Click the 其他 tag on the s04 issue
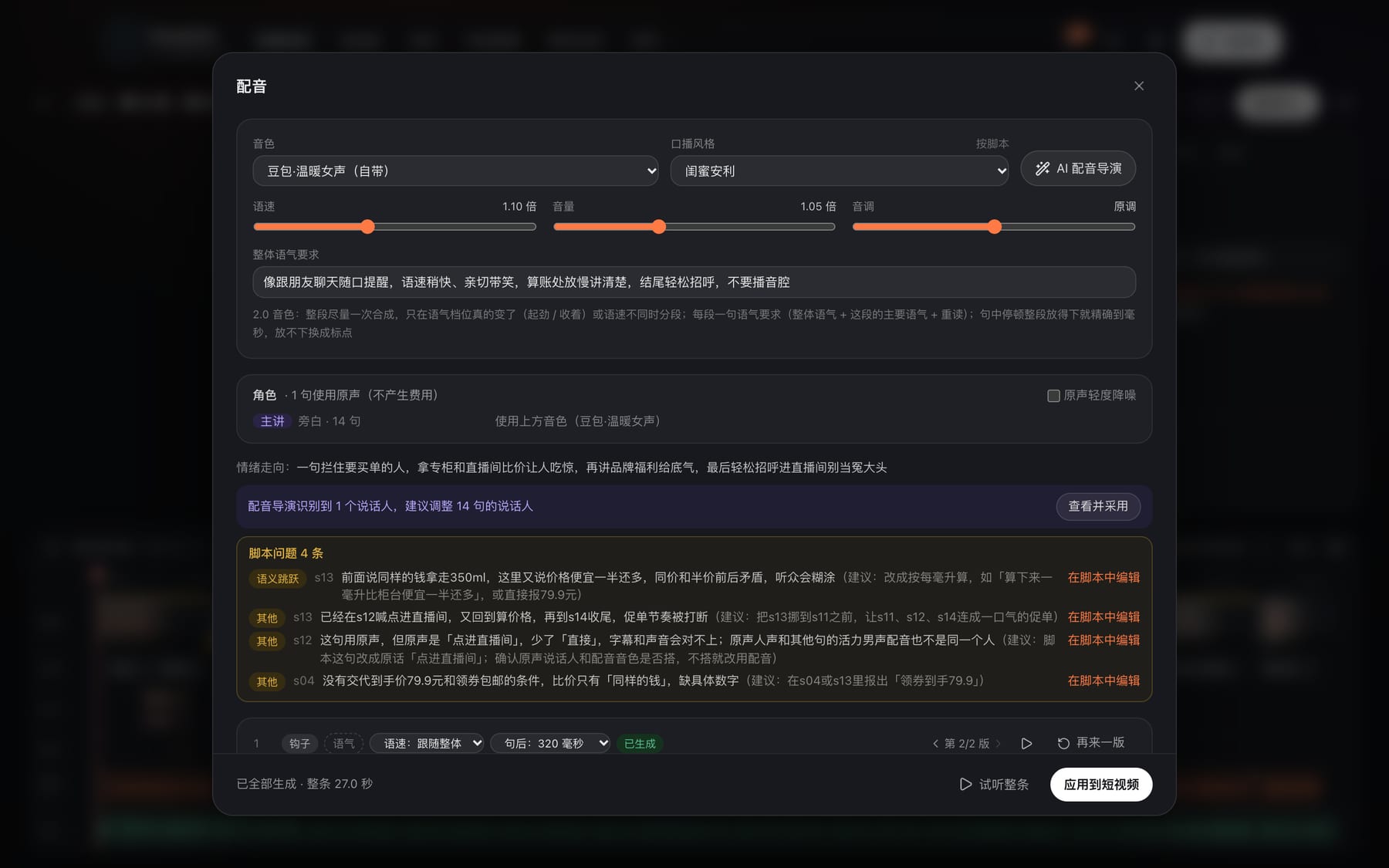Screen dimensions: 1389x868 [x=267, y=681]
